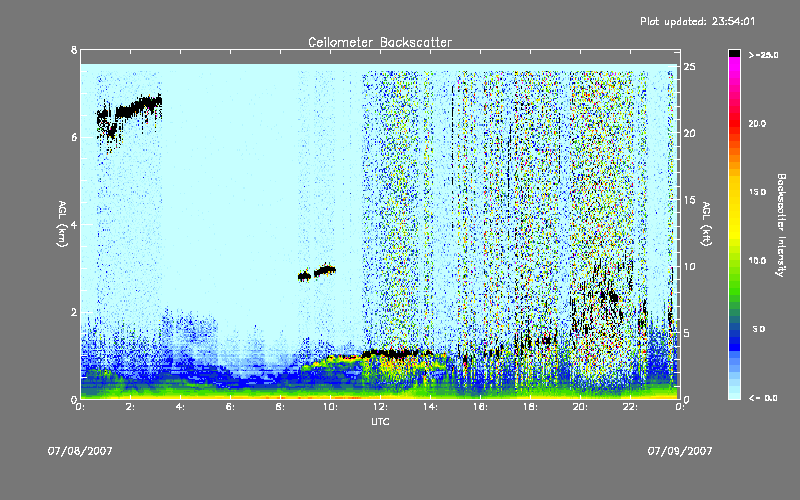The height and width of the screenshot is (500, 800).
Task: Click the ">=25.0" colorbar maximum label
Action: (763, 55)
